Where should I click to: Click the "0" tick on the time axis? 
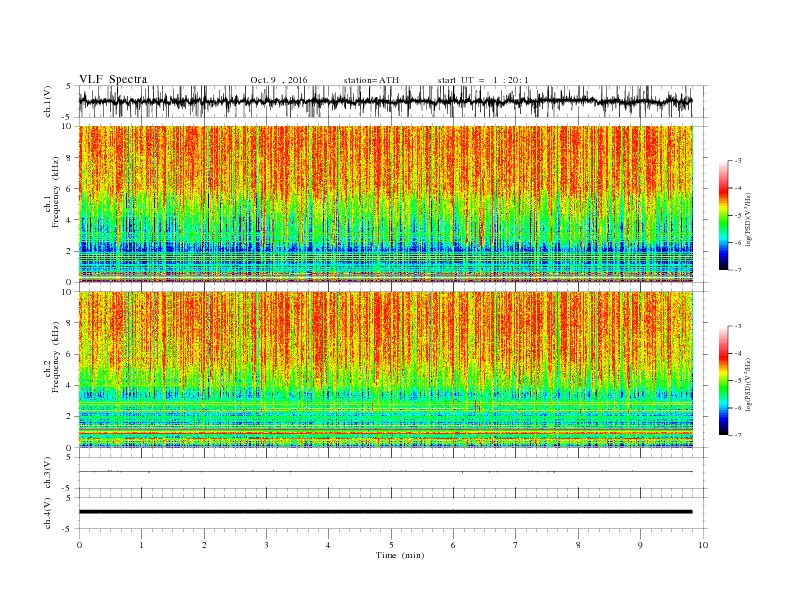click(x=79, y=545)
